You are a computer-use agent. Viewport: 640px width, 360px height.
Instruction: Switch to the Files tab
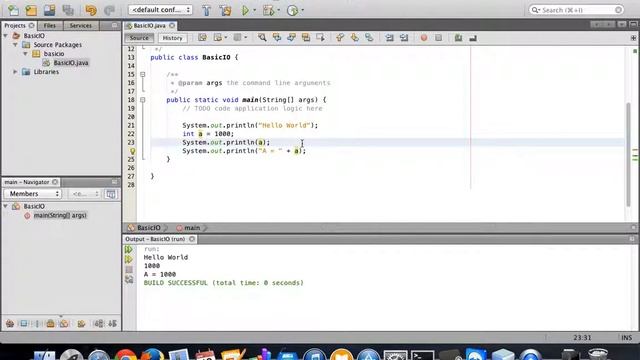tap(50, 25)
